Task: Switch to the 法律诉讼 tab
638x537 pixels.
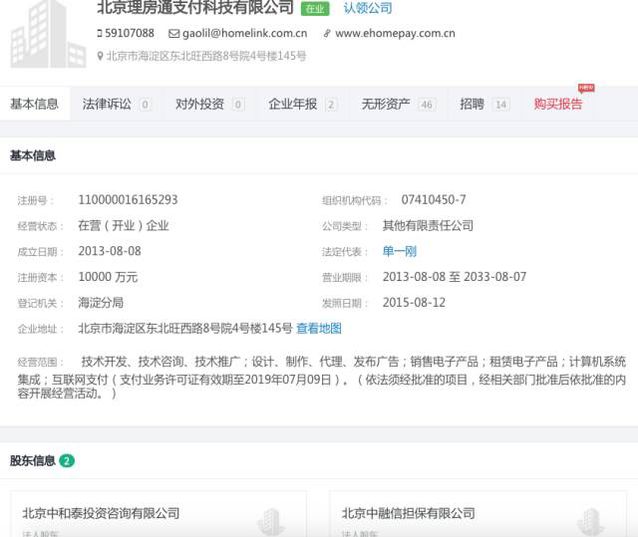Action: point(107,104)
